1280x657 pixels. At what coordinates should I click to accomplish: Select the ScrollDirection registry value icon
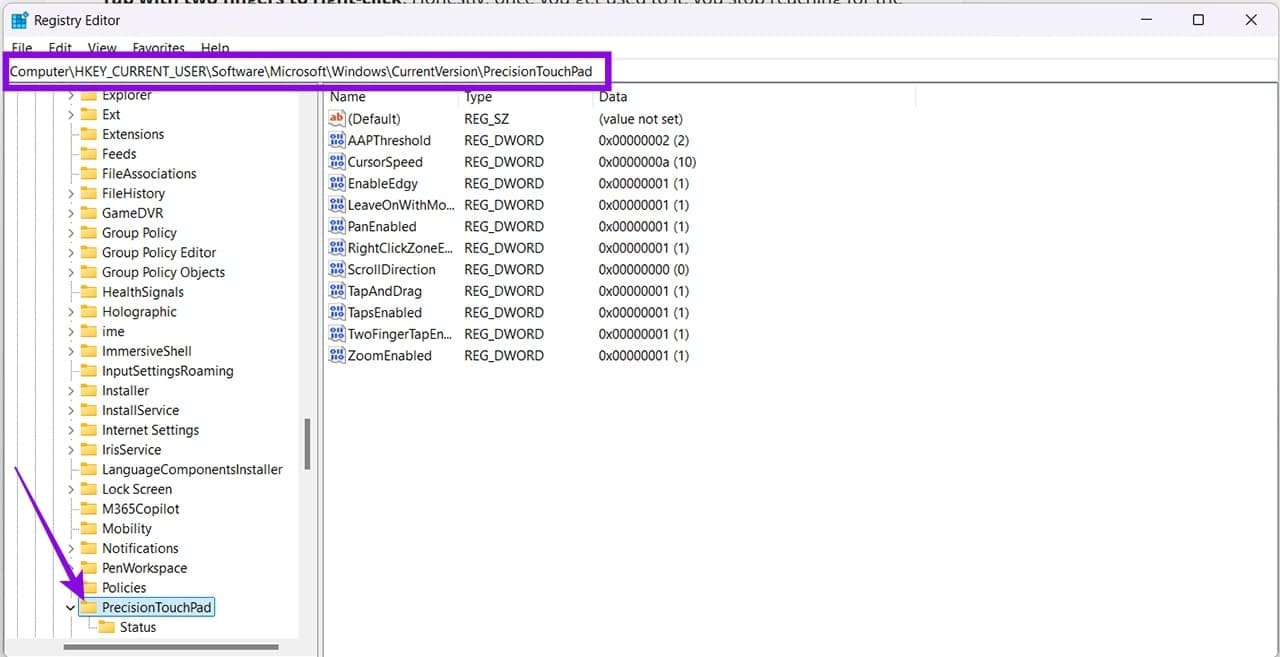[x=337, y=270]
